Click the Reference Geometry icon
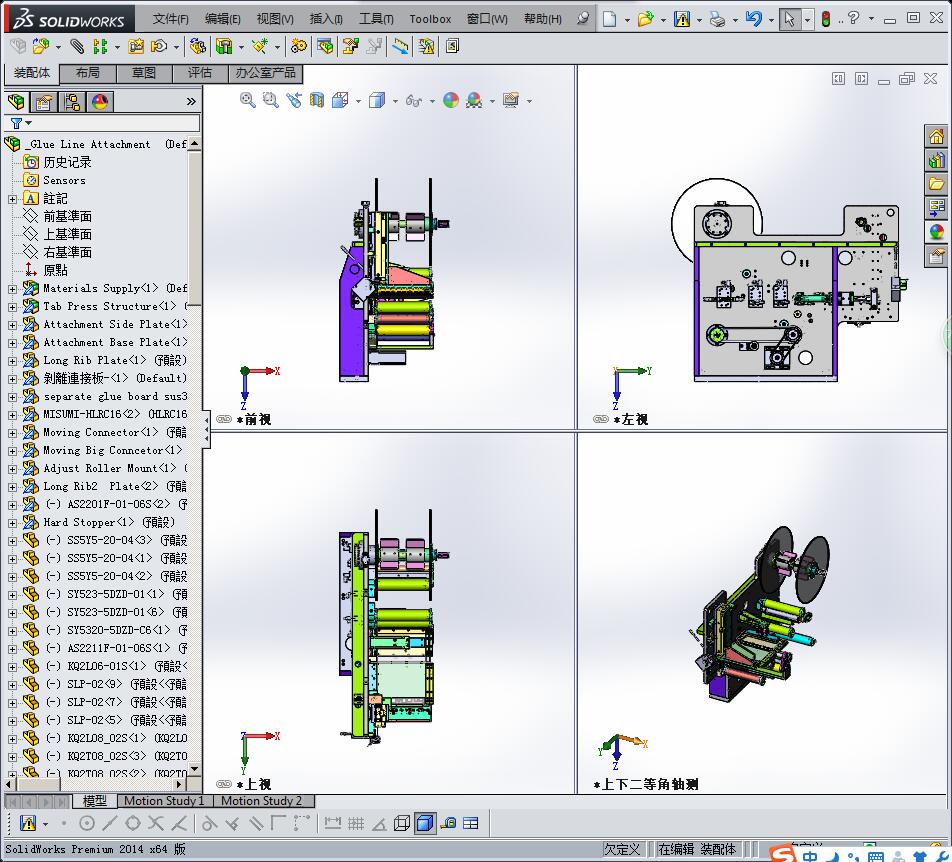 pos(260,46)
